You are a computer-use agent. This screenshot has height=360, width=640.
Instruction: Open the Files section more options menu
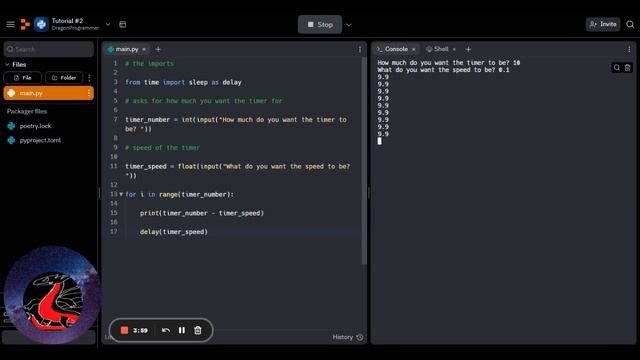click(89, 78)
